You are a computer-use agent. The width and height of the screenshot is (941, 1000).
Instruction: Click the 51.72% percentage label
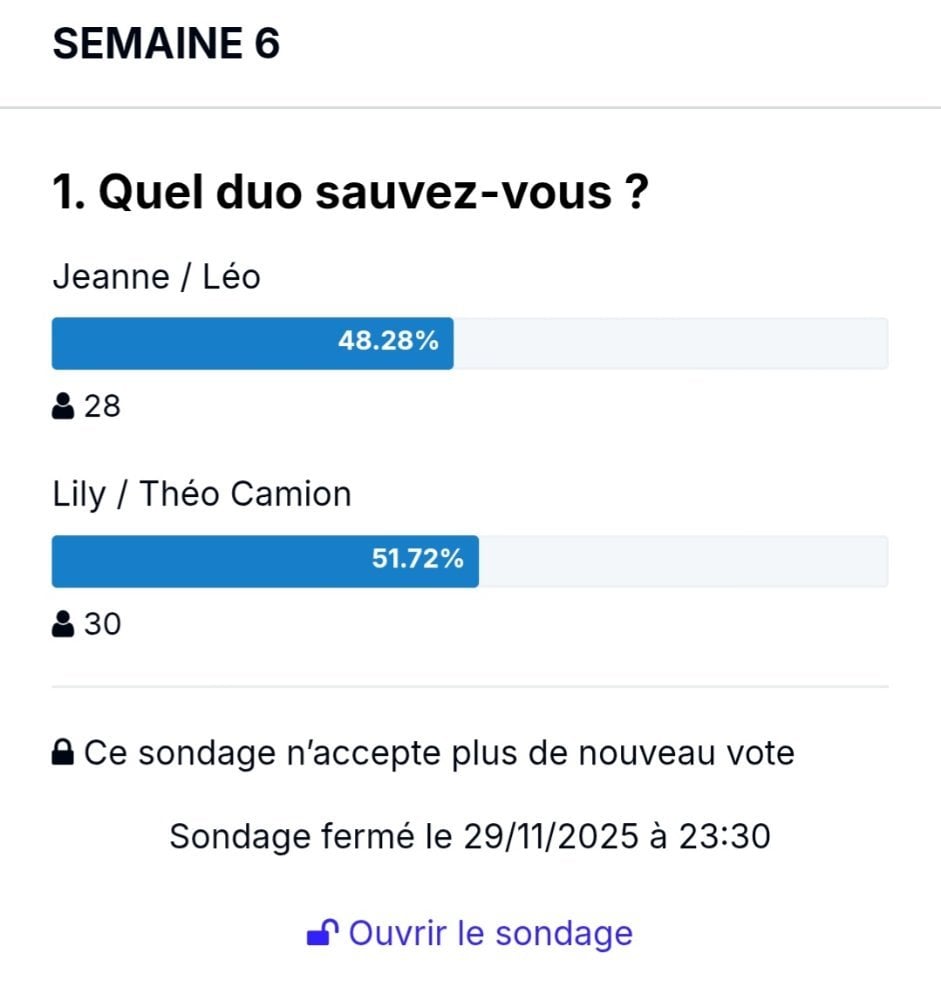pyautogui.click(x=418, y=559)
